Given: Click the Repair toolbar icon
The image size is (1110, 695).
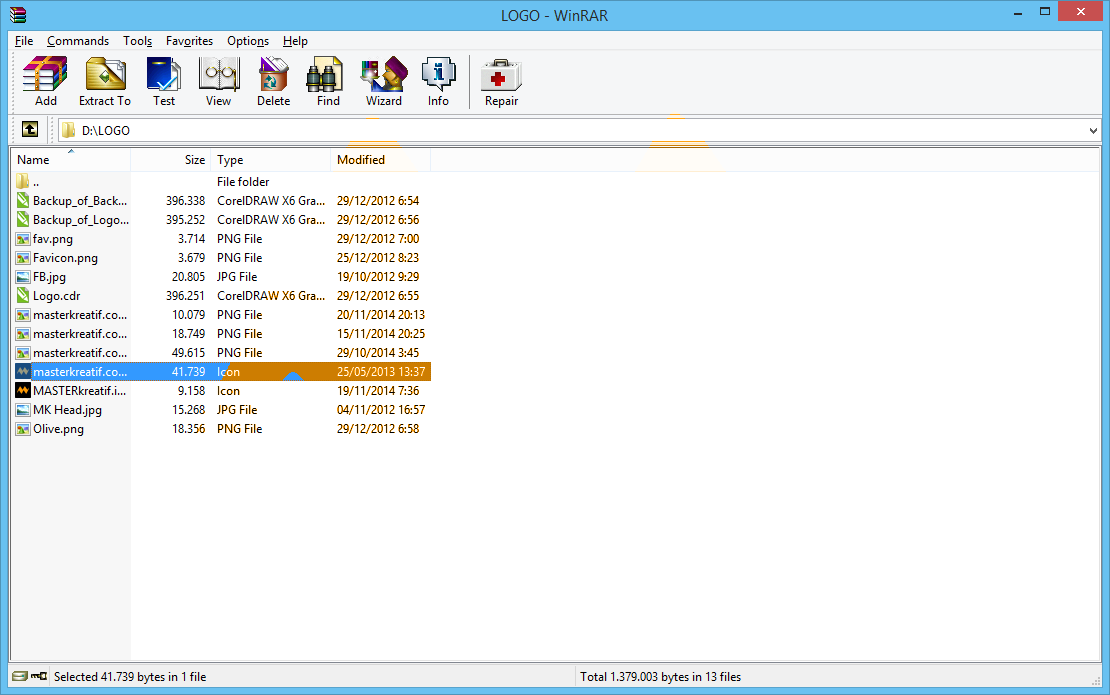Looking at the screenshot, I should click(501, 74).
